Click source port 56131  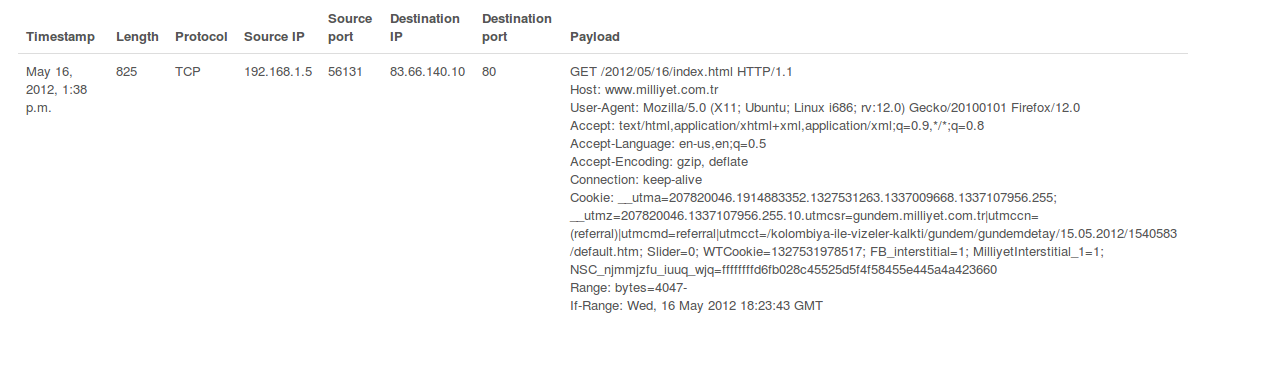(x=345, y=72)
